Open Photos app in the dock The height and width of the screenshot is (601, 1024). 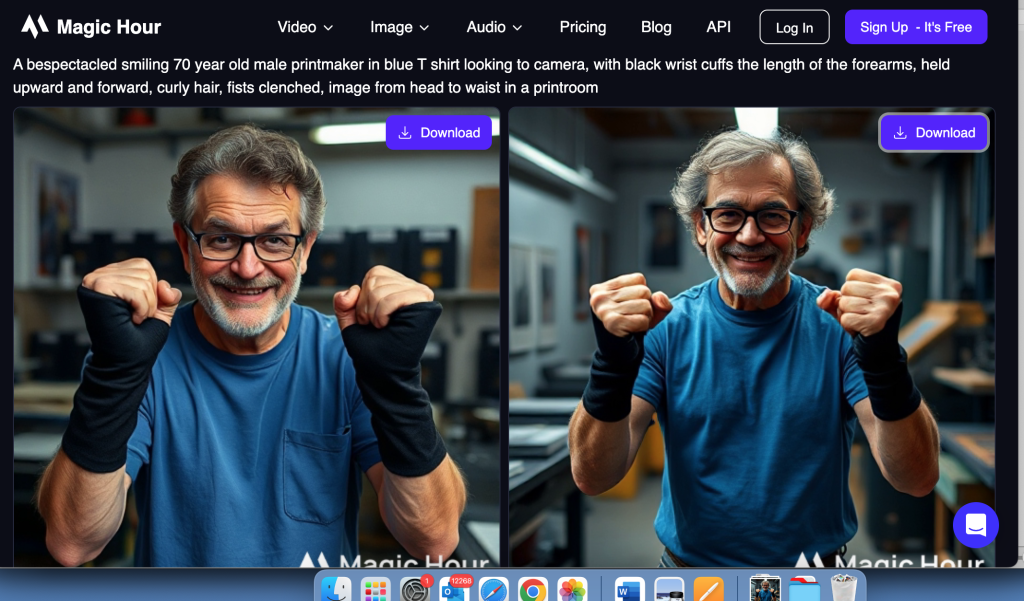tap(572, 589)
